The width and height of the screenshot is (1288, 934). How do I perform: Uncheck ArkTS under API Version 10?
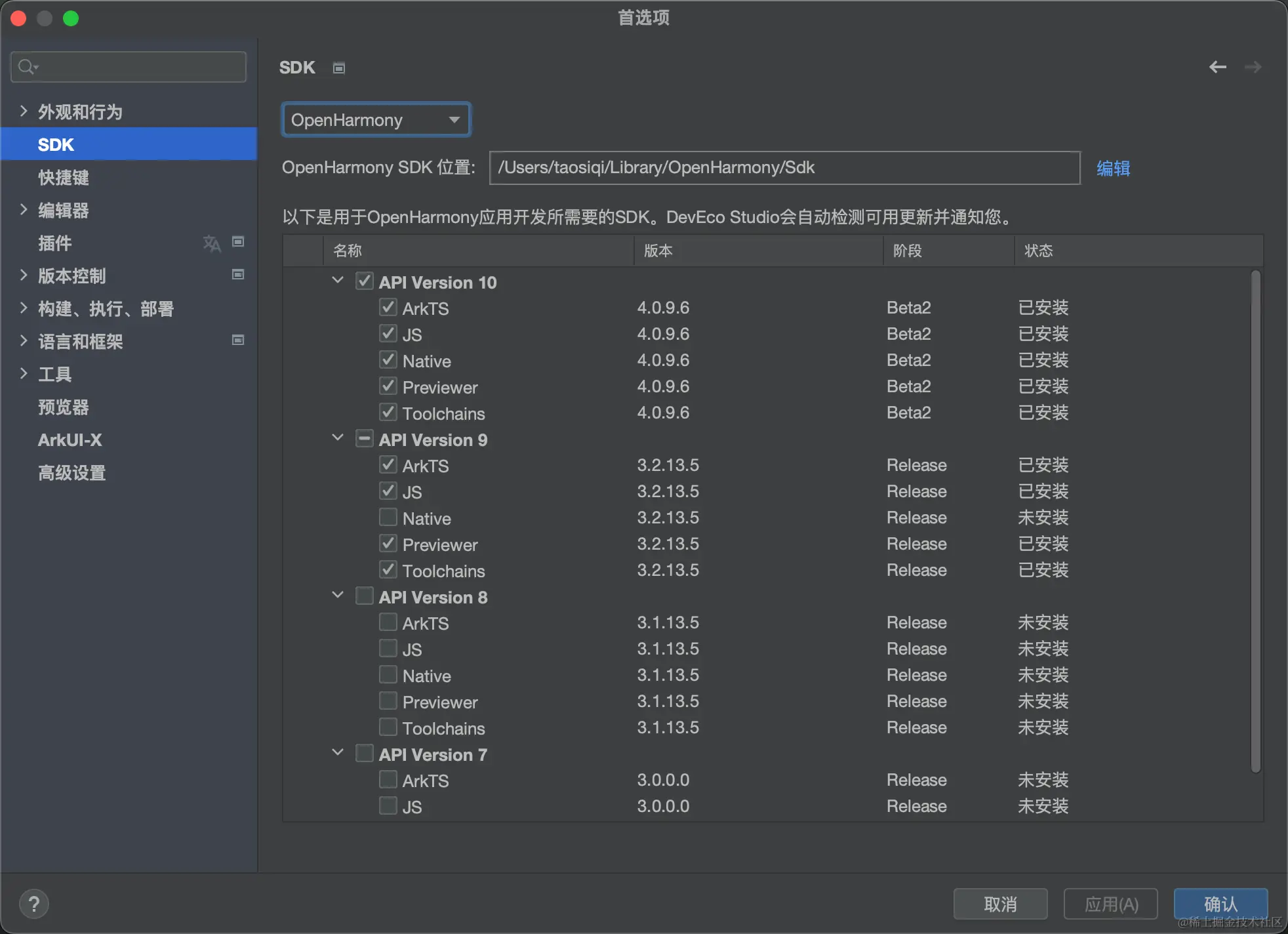tap(388, 307)
